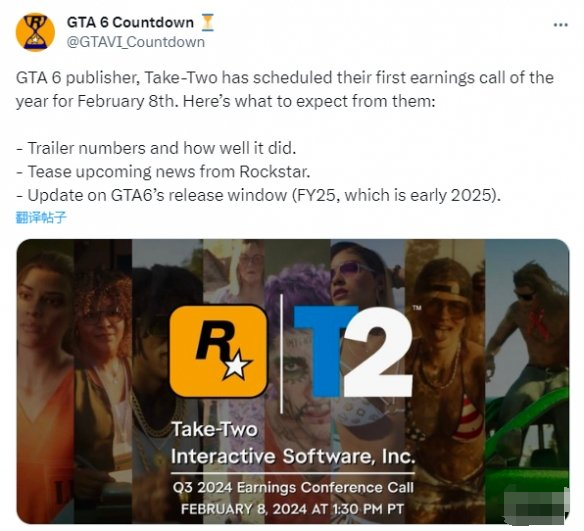584x531 pixels.
Task: Click the shirtless man on the green vehicle
Action: click(x=529, y=335)
